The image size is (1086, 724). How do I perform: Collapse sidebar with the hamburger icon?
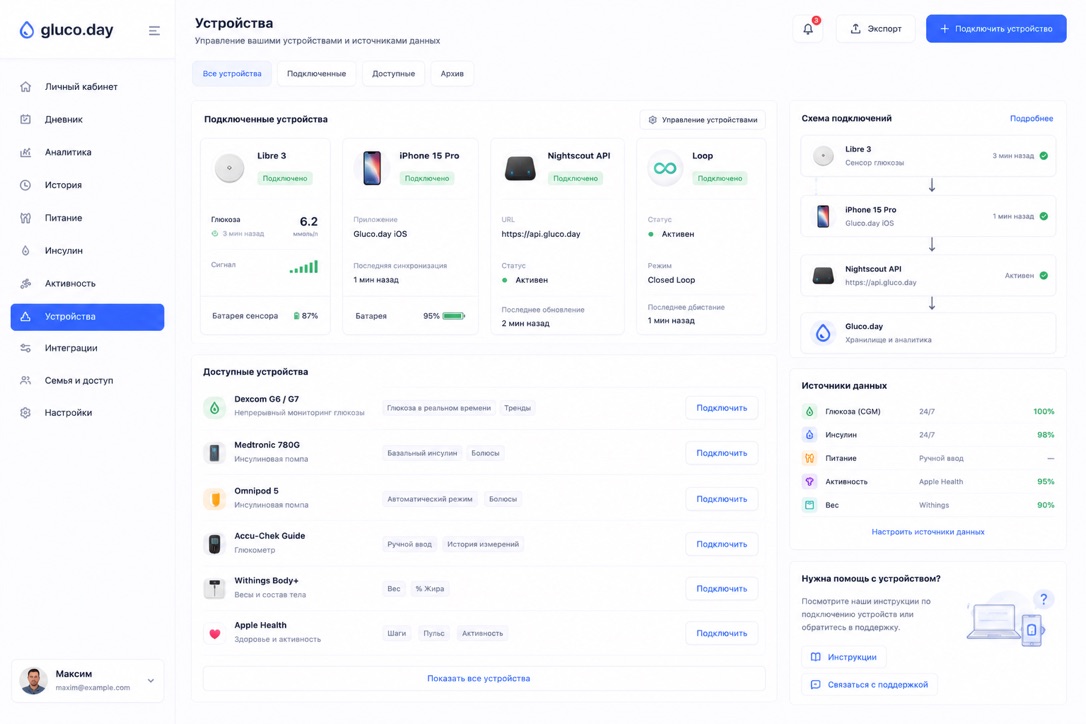click(x=154, y=30)
